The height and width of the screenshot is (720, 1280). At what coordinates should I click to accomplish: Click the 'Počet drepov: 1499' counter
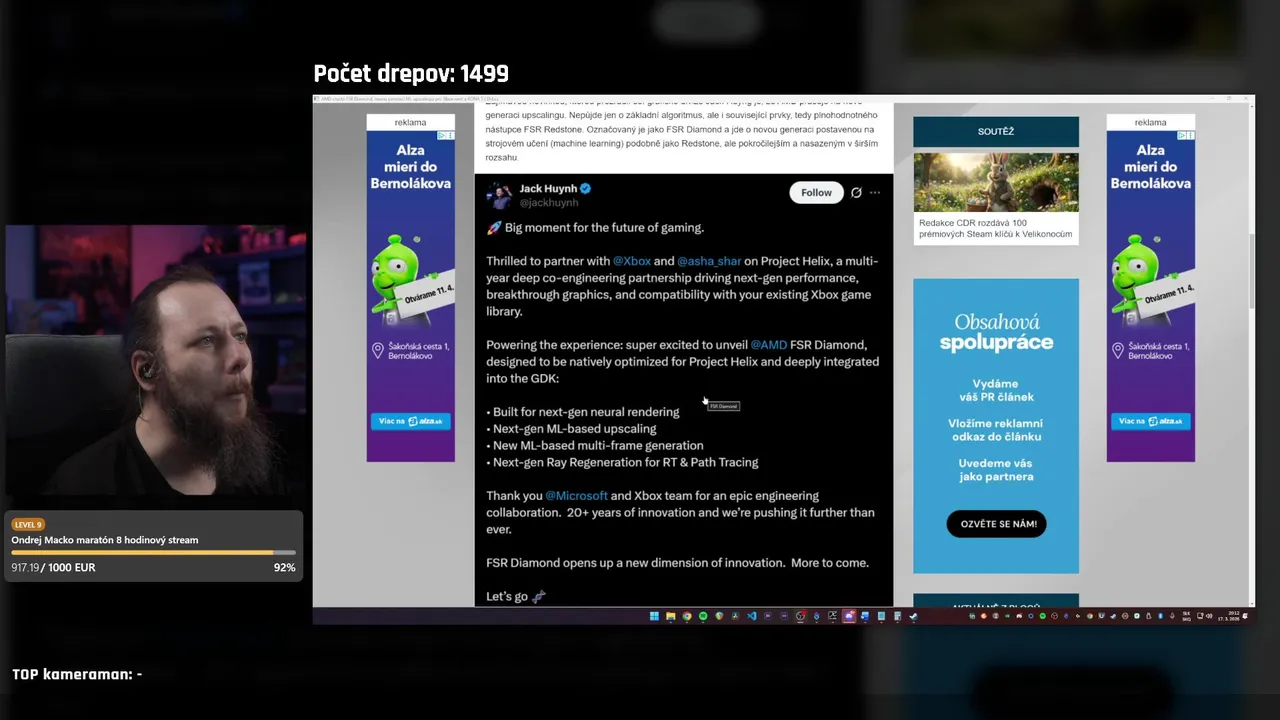pyautogui.click(x=411, y=74)
